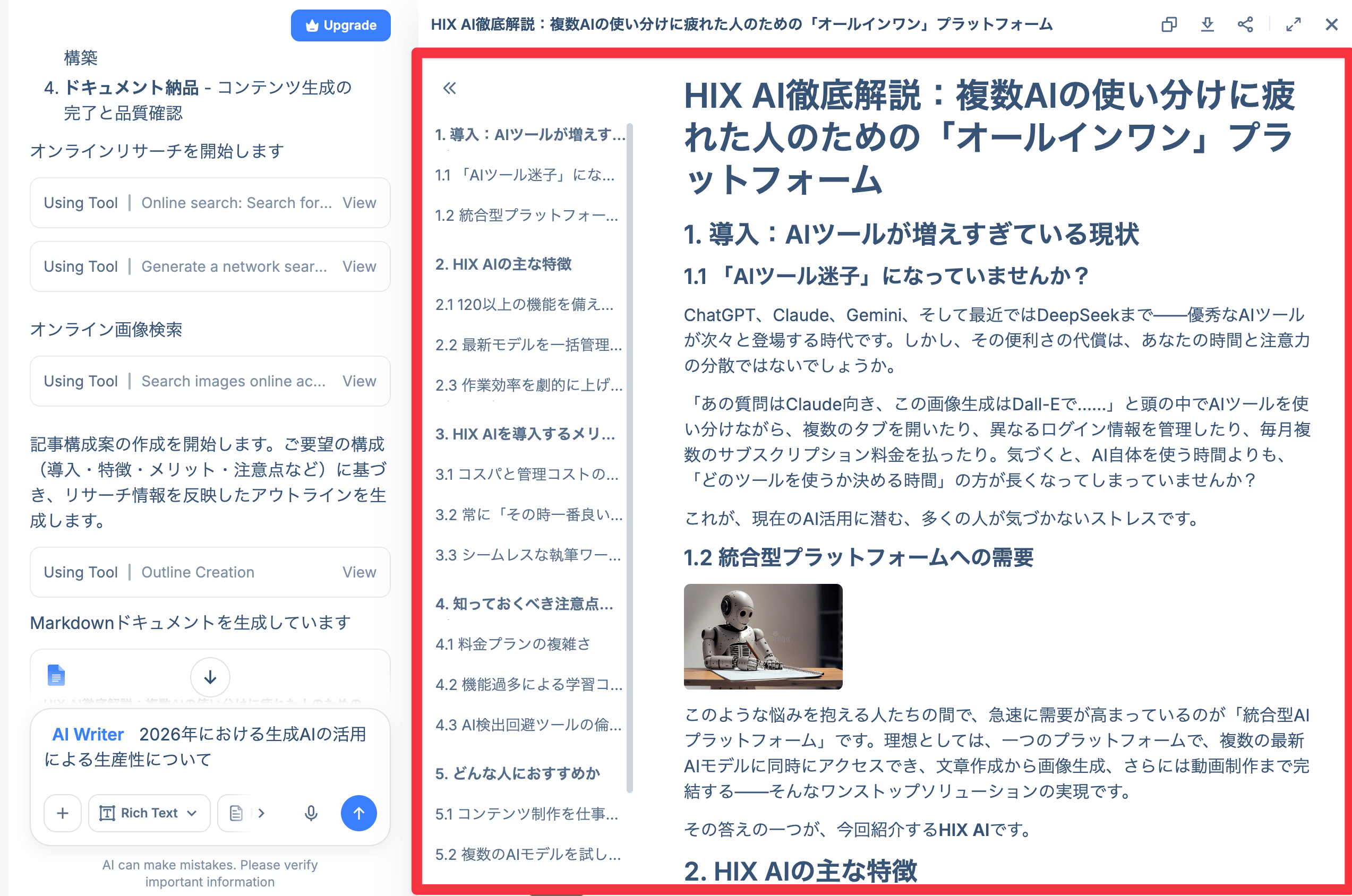Send message with blue arrow button
Image resolution: width=1352 pixels, height=896 pixels.
click(358, 813)
